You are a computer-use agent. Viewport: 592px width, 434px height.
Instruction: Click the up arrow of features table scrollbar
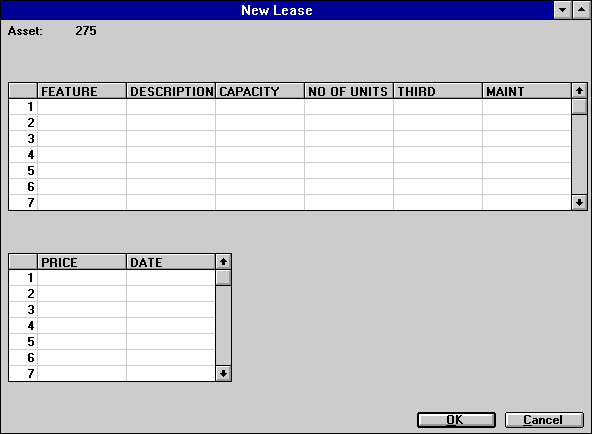pyautogui.click(x=579, y=91)
